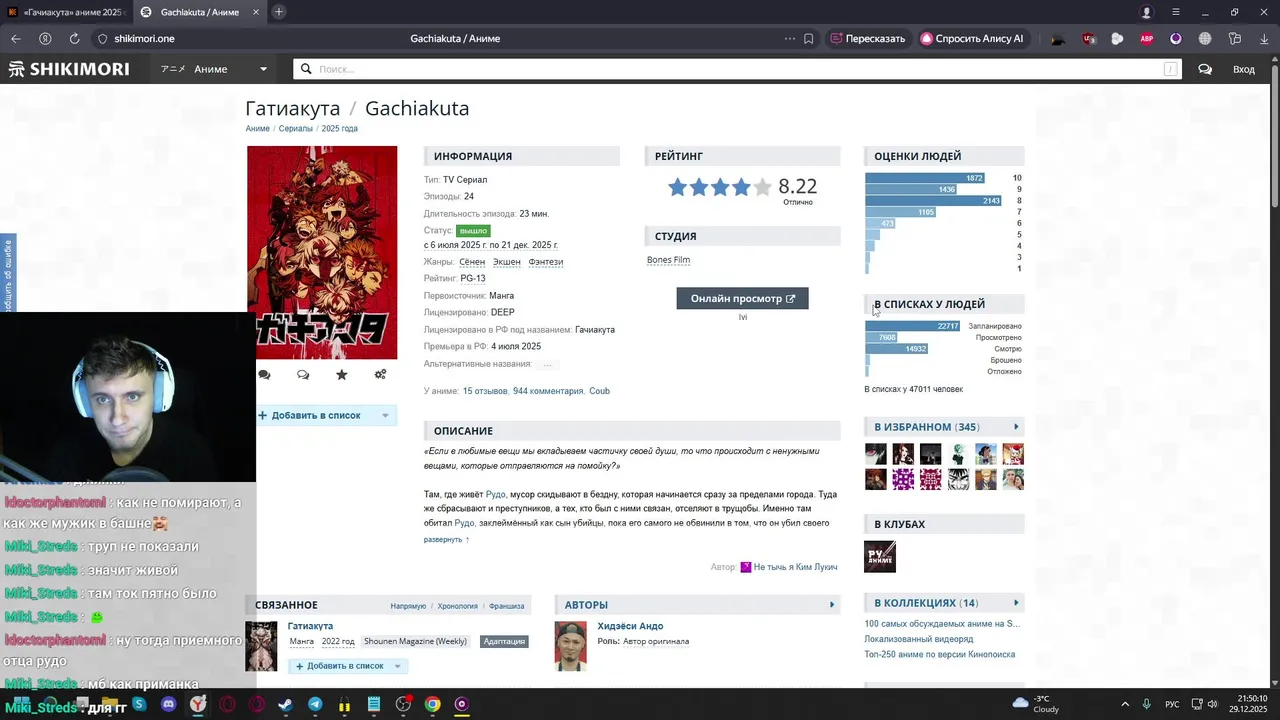Open discussions icon under the poster
Image resolution: width=1280 pixels, height=720 pixels.
point(303,375)
